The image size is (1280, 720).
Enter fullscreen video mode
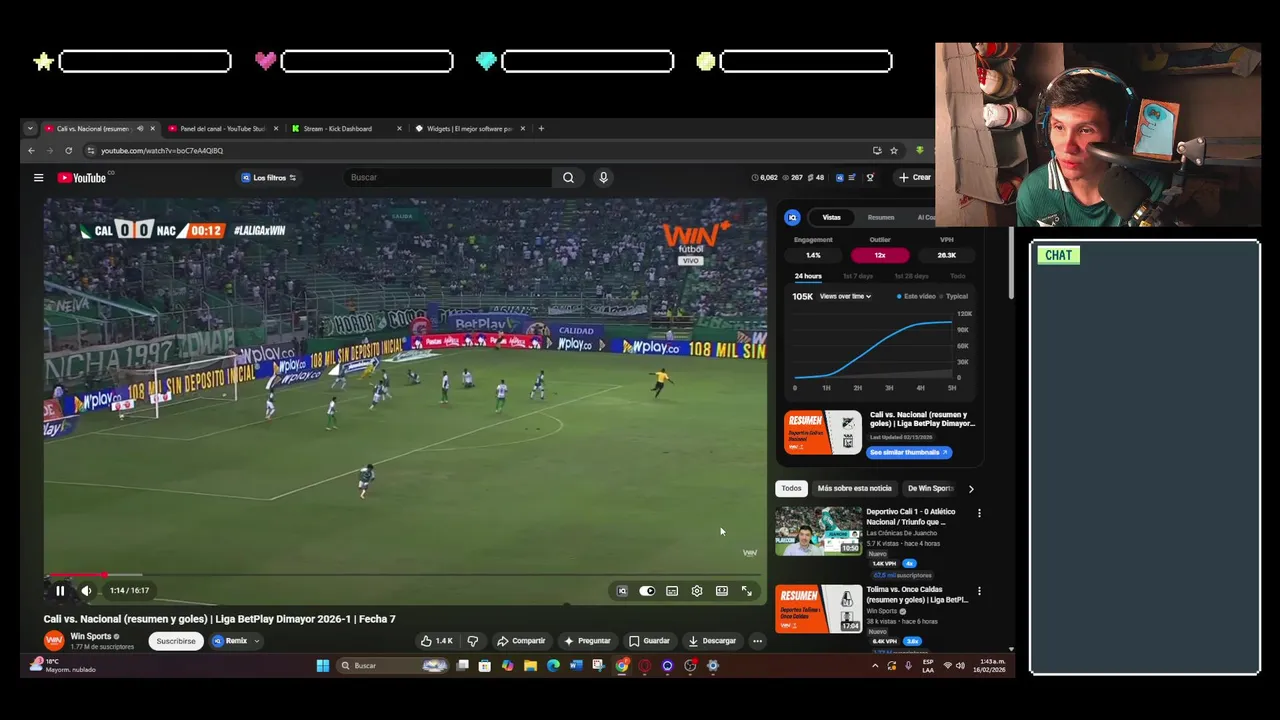[x=747, y=591]
